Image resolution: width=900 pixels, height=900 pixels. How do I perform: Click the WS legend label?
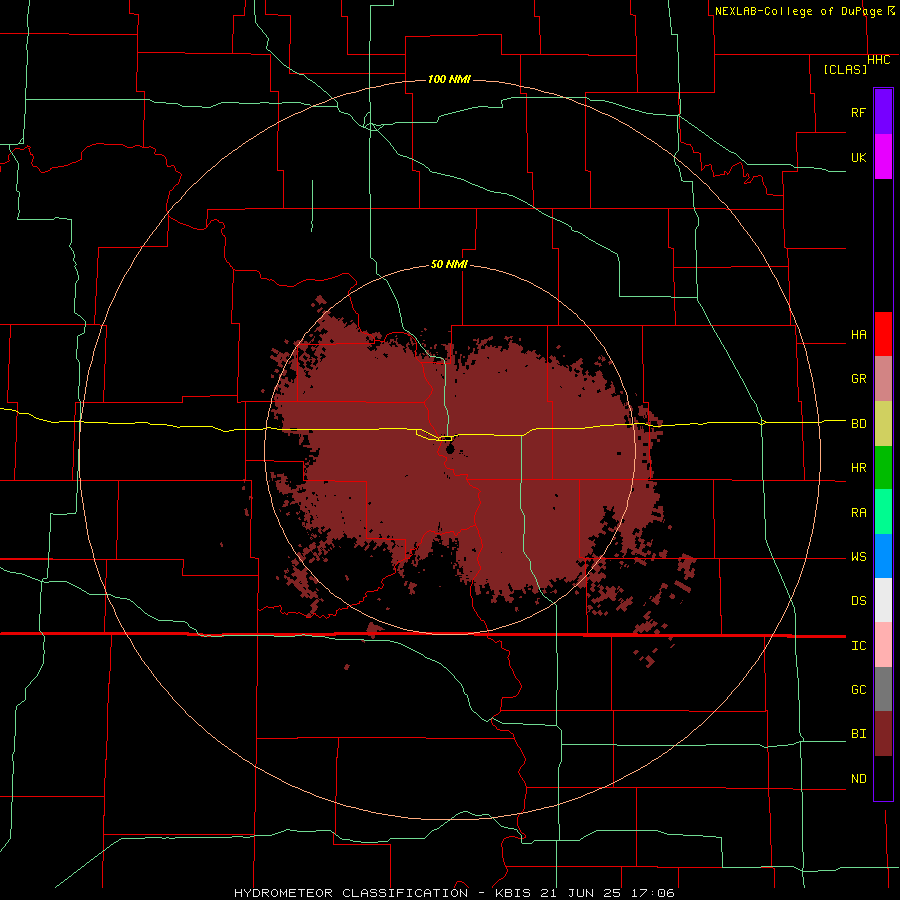click(858, 557)
